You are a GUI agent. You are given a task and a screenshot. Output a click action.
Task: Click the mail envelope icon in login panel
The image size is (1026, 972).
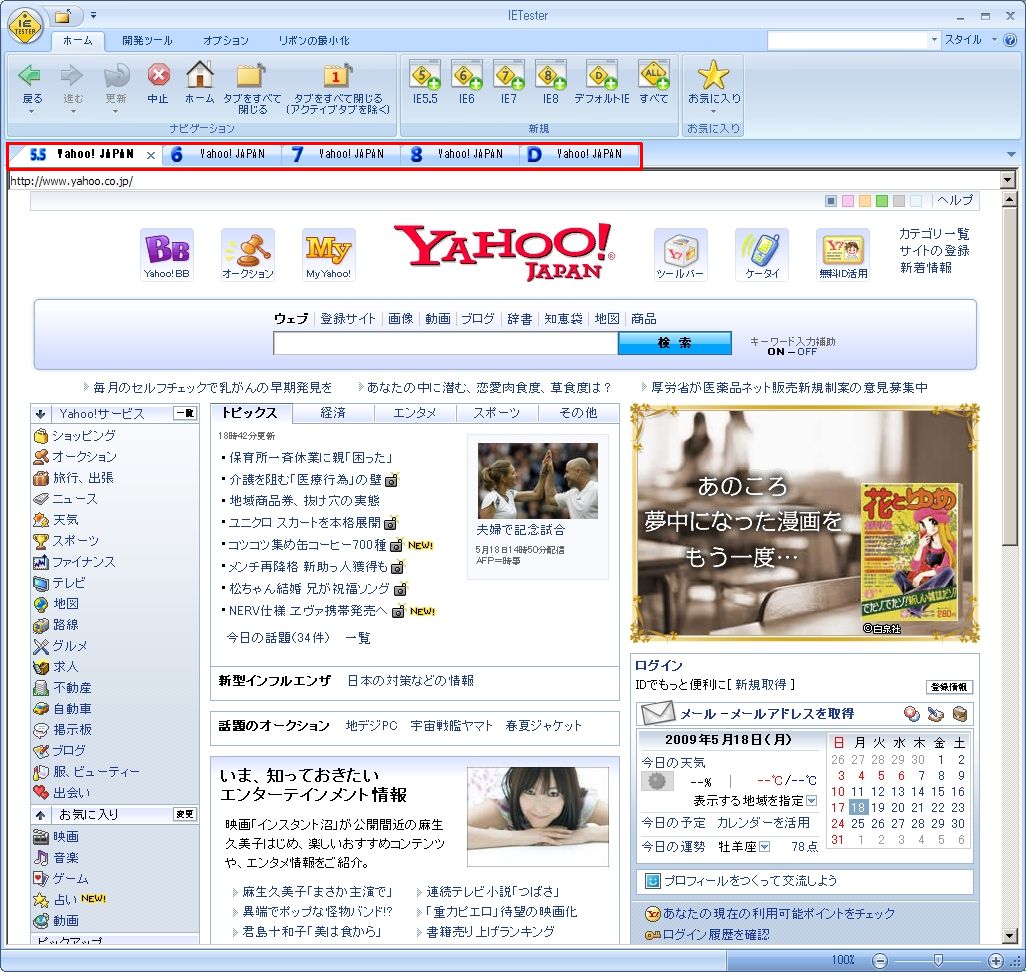(657, 713)
